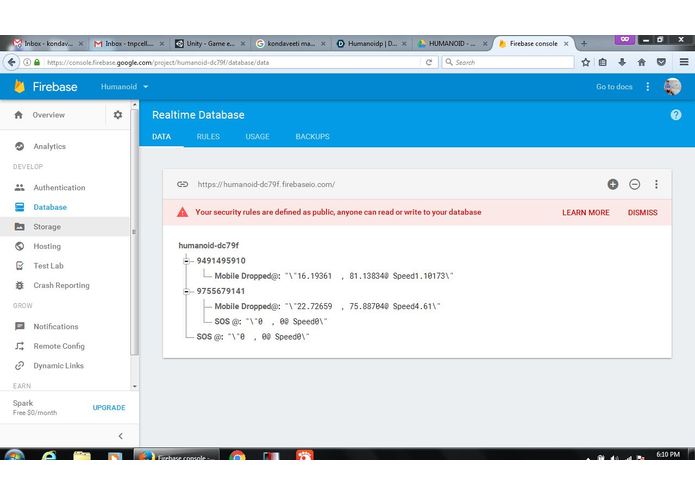Image resolution: width=695 pixels, height=494 pixels.
Task: Click the browser back button
Action: pyautogui.click(x=12, y=62)
